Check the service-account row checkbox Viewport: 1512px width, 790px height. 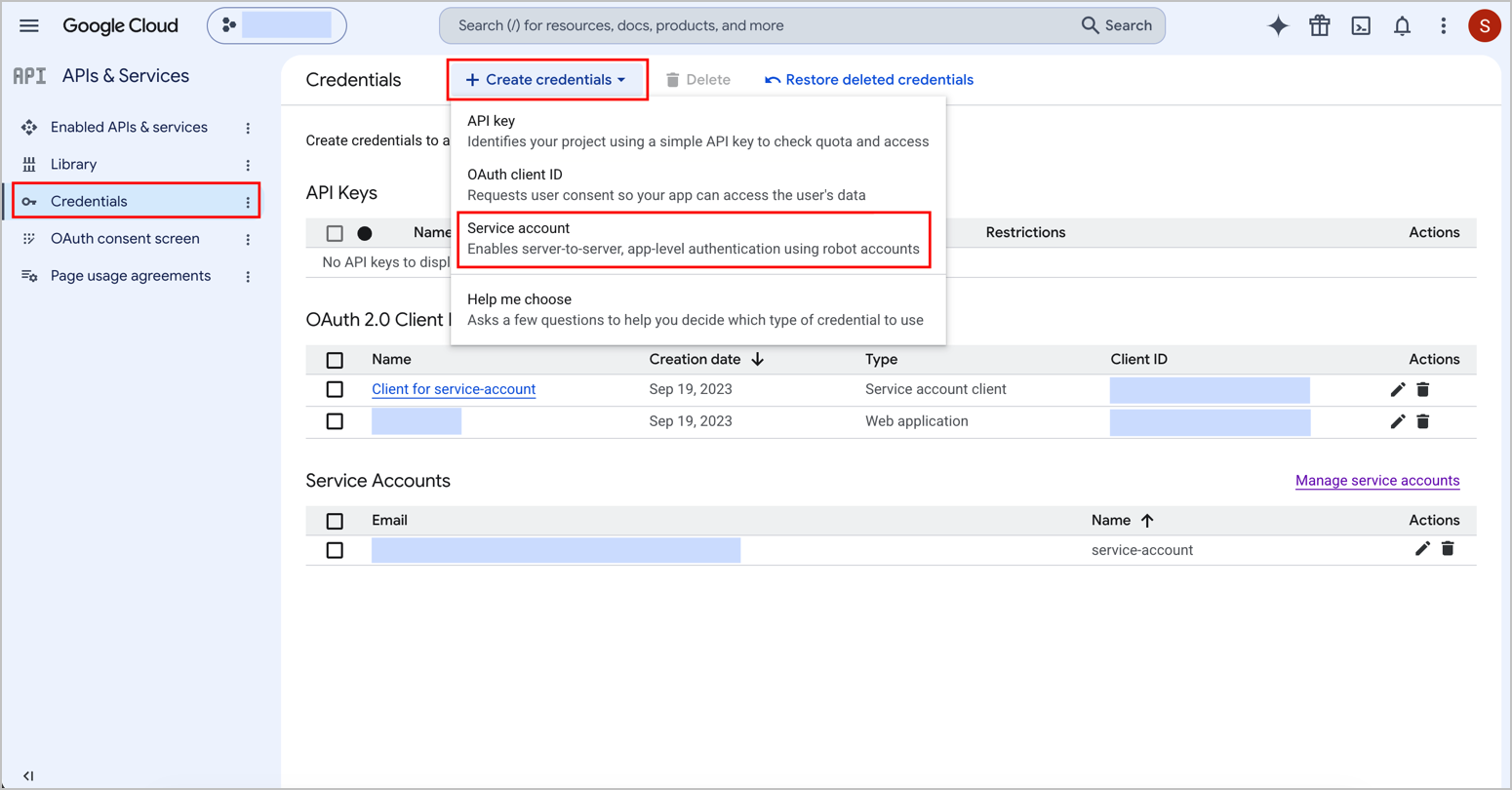[x=335, y=550]
